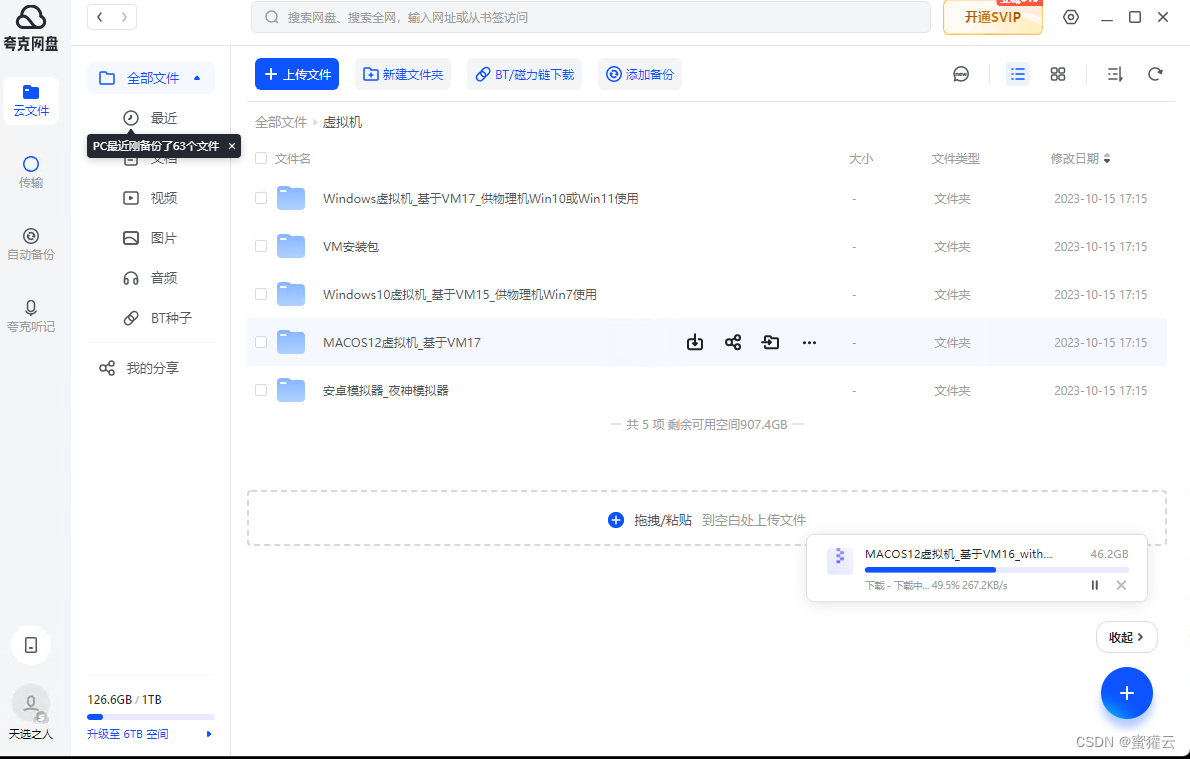Open 音频 audio category
The height and width of the screenshot is (759, 1190).
[x=150, y=278]
